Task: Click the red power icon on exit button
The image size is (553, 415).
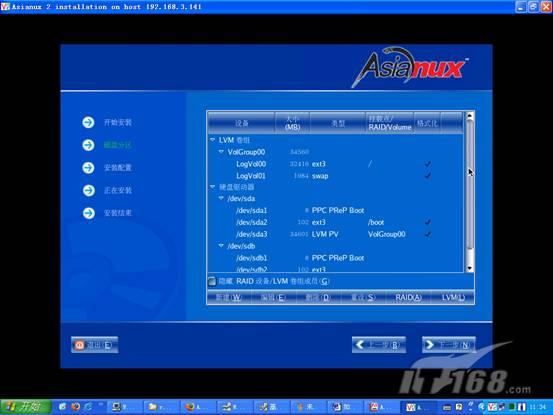Action: pos(79,345)
